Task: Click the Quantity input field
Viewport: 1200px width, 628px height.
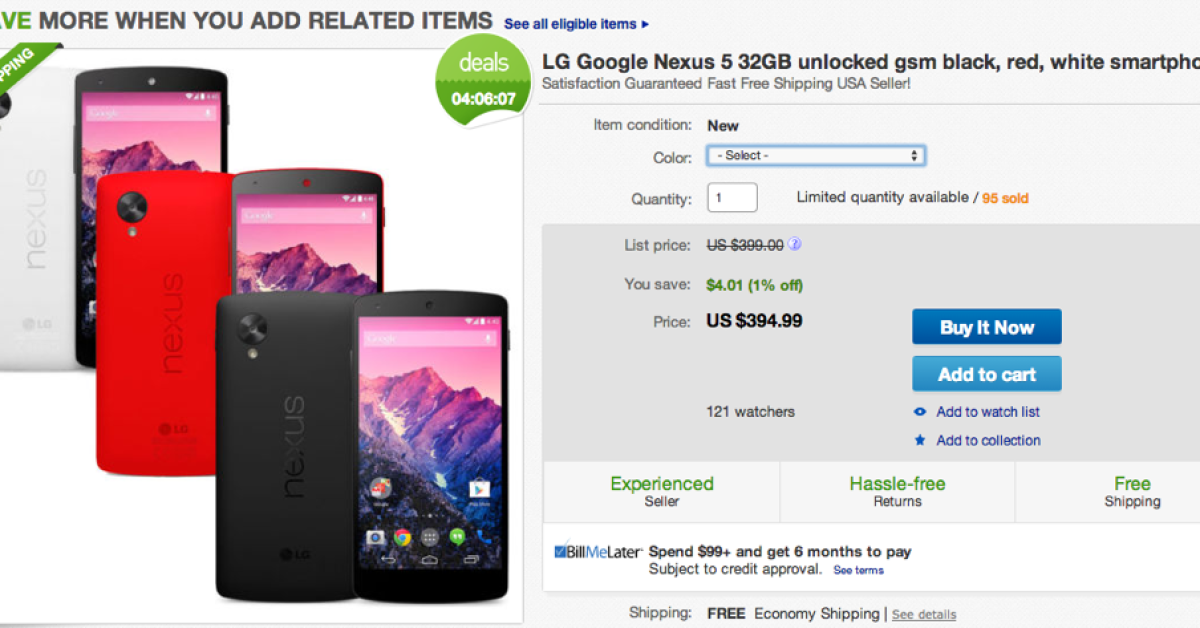Action: (x=732, y=198)
